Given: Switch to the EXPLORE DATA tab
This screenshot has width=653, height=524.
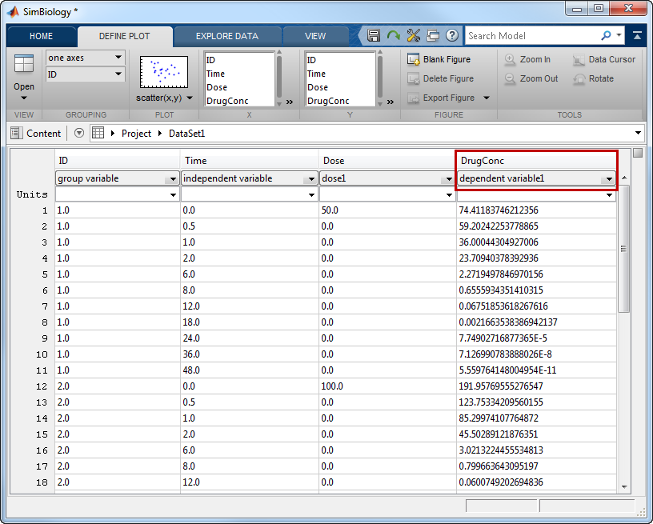Looking at the screenshot, I should (x=226, y=36).
